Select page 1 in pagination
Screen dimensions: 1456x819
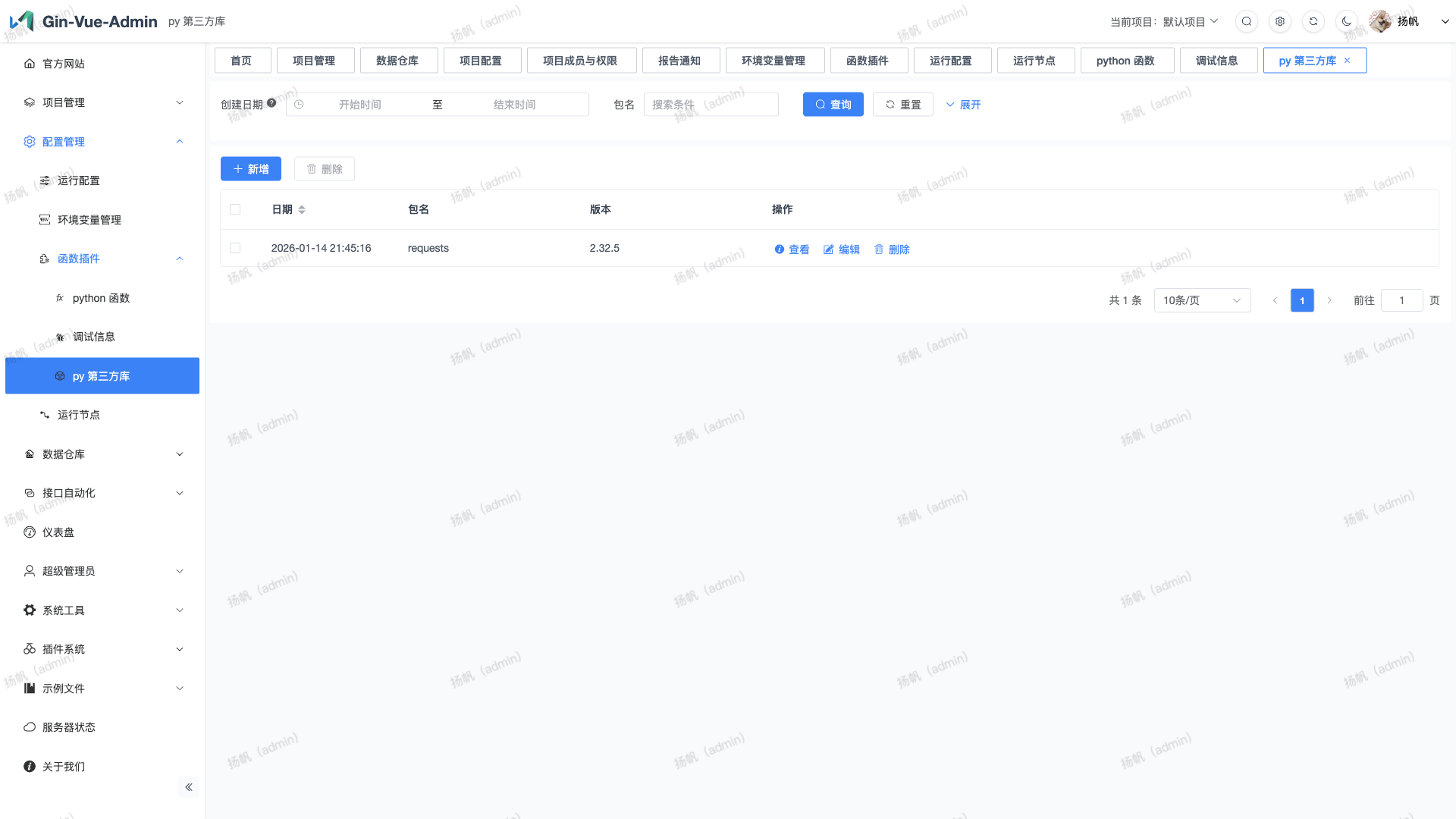point(1302,300)
